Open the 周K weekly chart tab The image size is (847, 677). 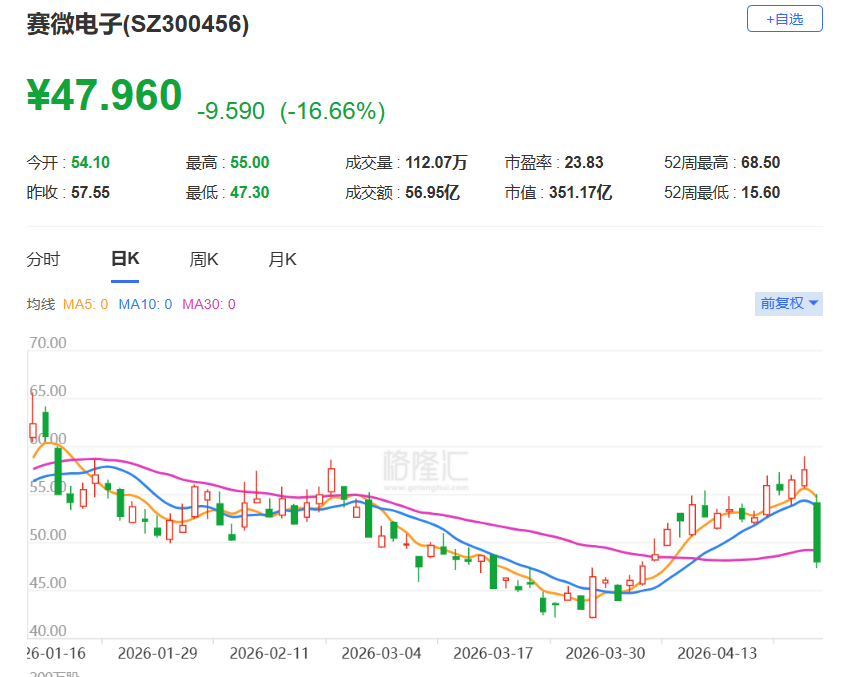204,259
